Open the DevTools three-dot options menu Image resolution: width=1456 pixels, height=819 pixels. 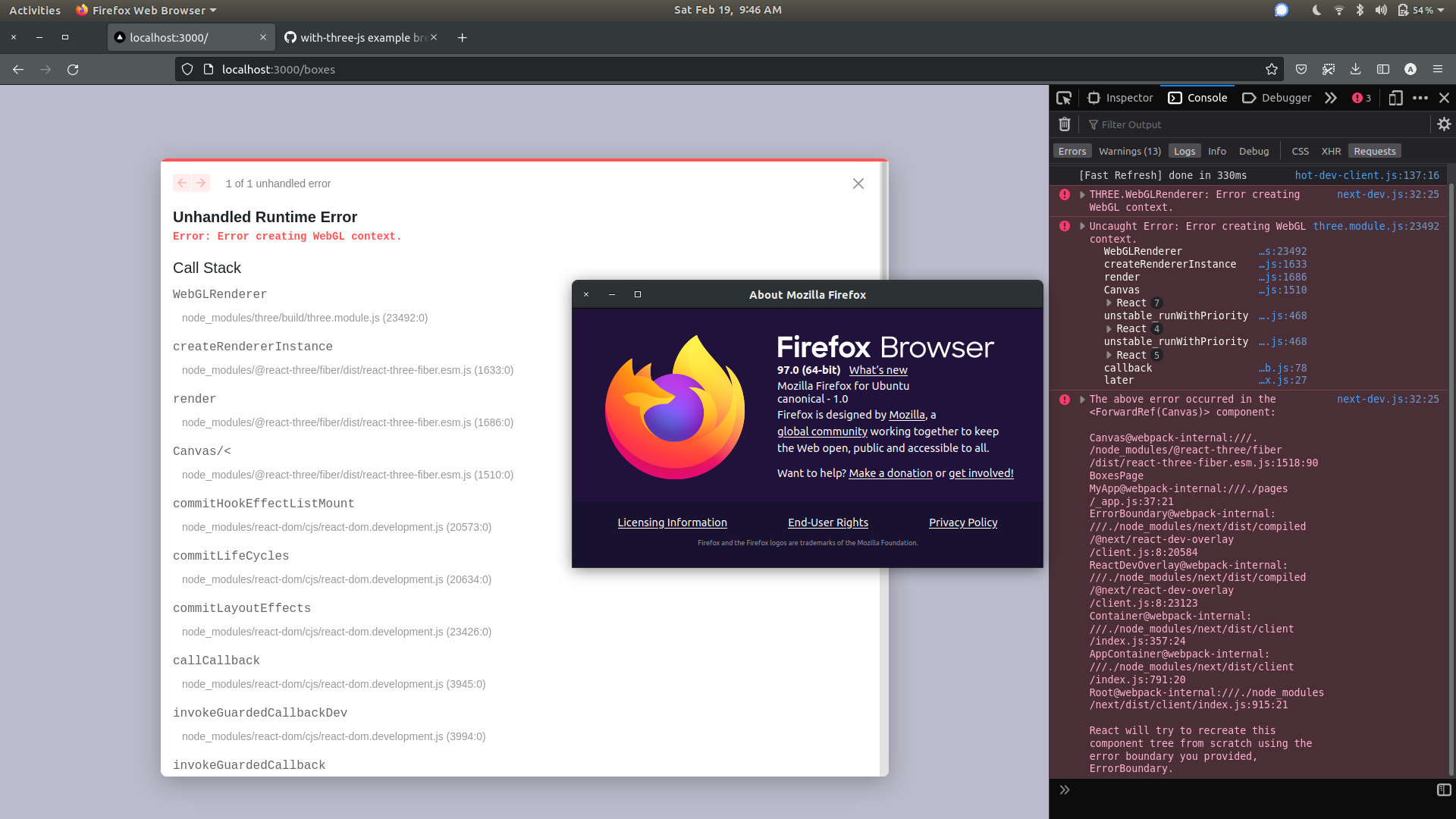point(1420,98)
